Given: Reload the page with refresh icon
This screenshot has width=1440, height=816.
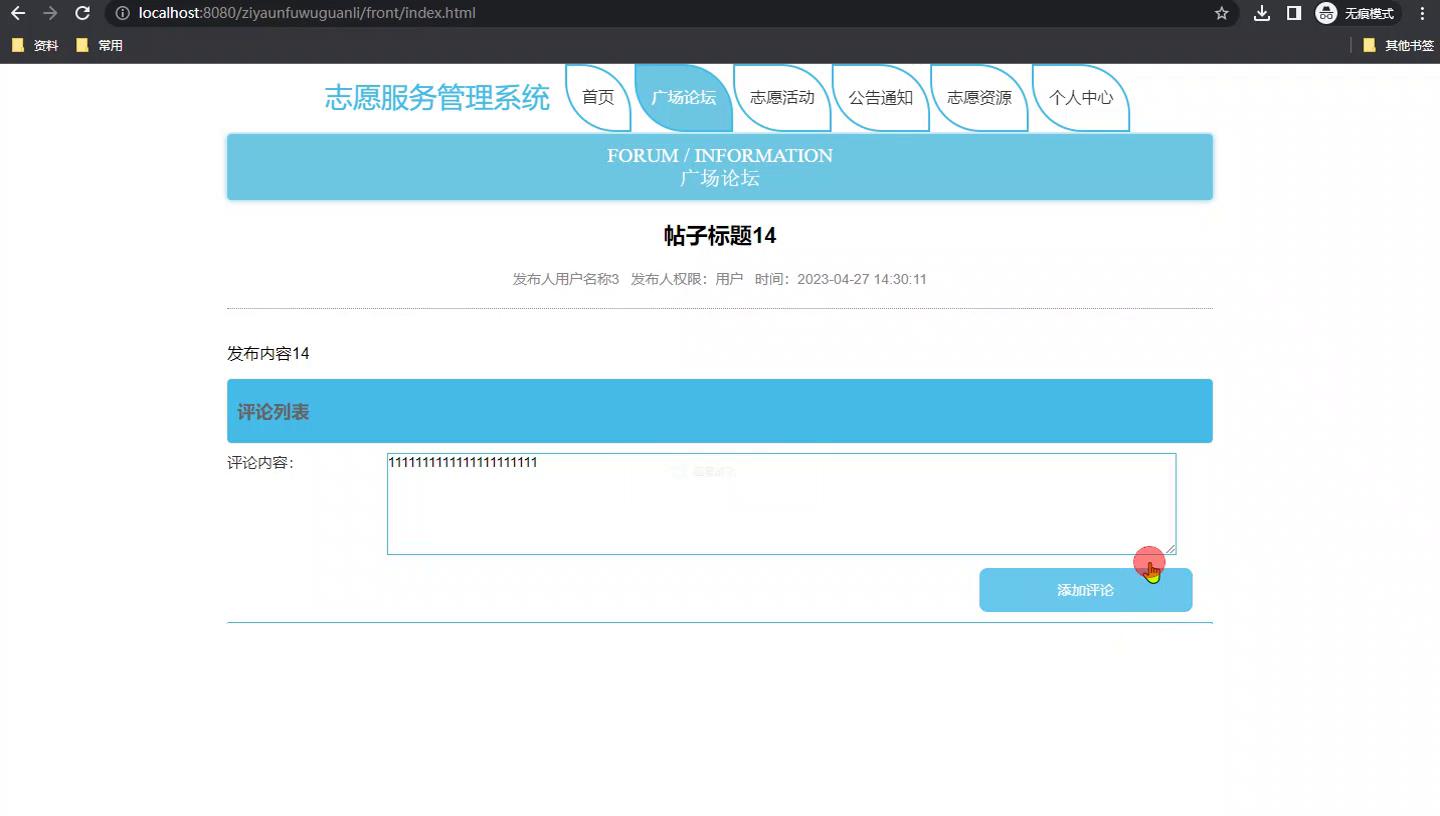Looking at the screenshot, I should (83, 13).
